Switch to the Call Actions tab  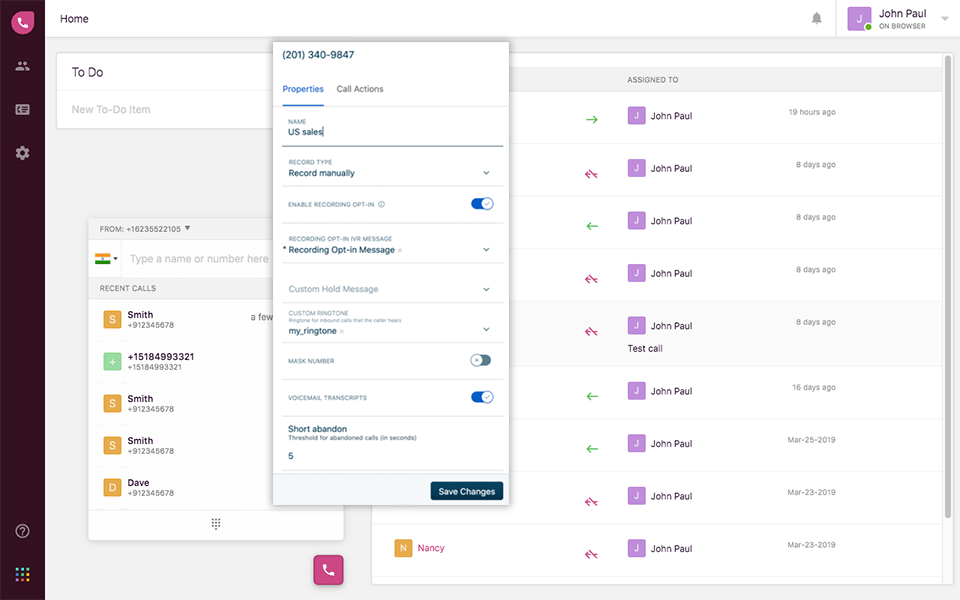(360, 89)
